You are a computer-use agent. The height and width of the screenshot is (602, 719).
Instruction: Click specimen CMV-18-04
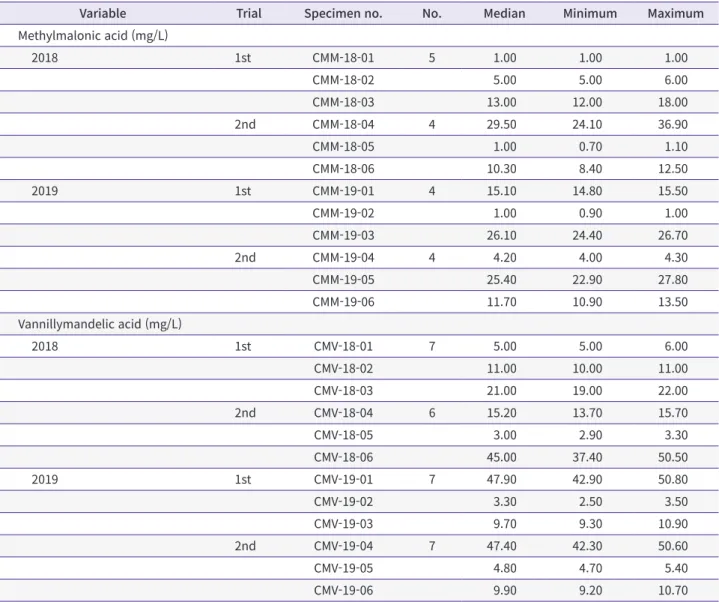click(x=343, y=413)
